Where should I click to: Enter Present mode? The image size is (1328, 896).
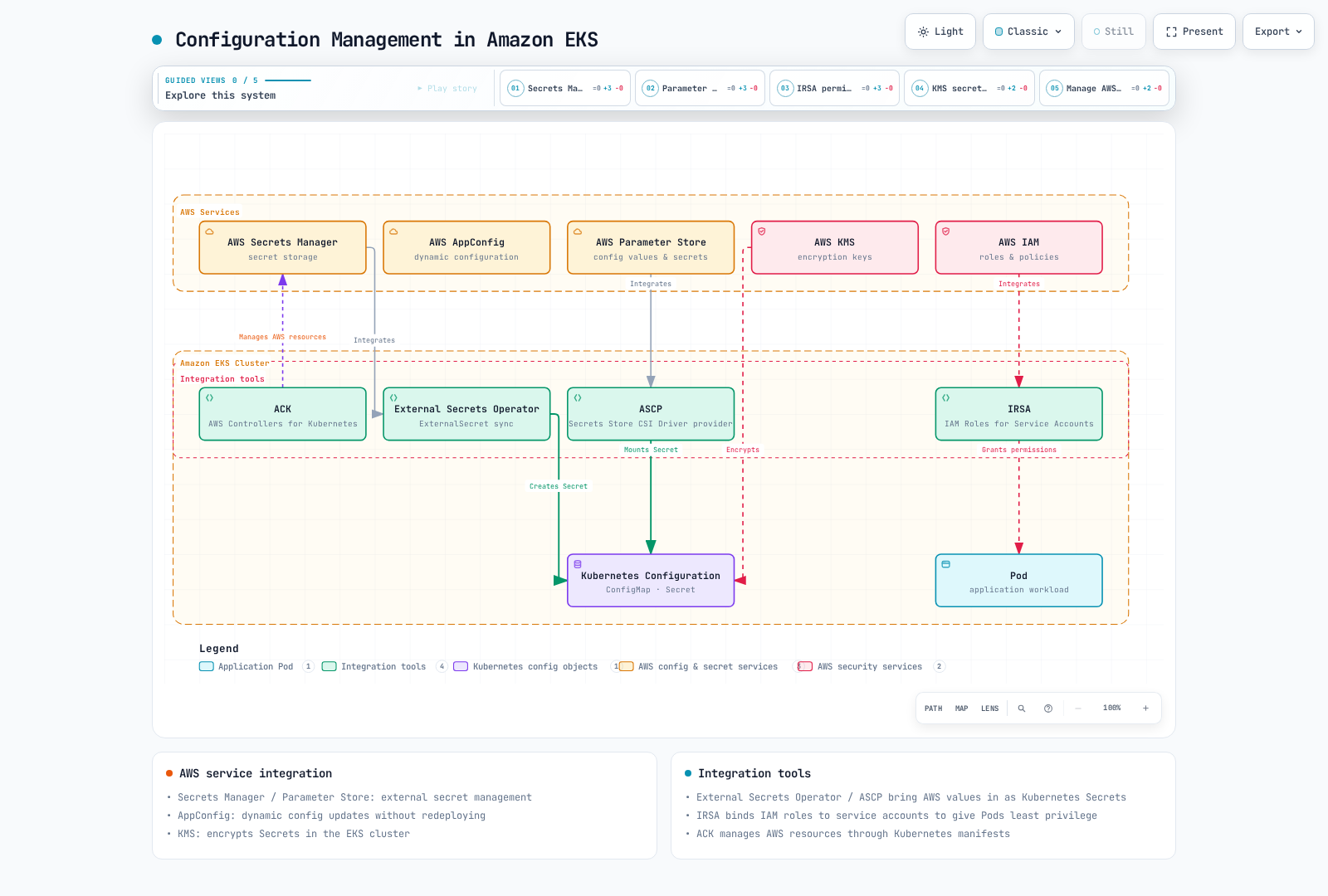coord(1194,32)
